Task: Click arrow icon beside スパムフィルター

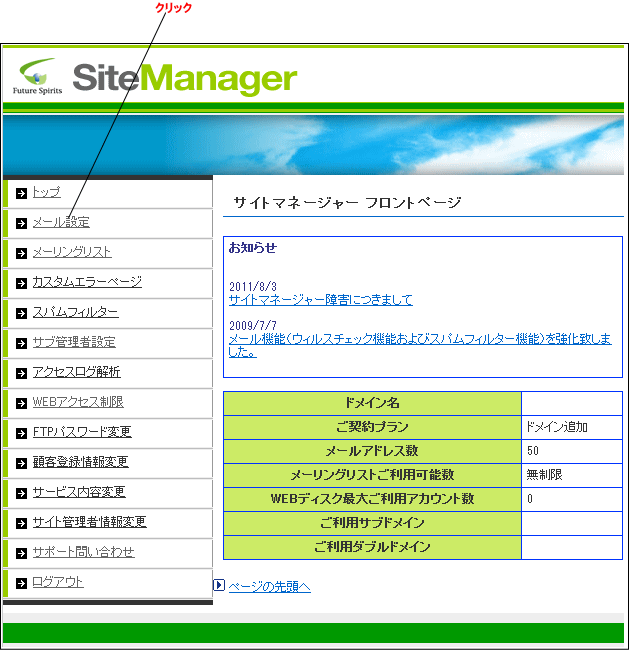Action: [21, 313]
